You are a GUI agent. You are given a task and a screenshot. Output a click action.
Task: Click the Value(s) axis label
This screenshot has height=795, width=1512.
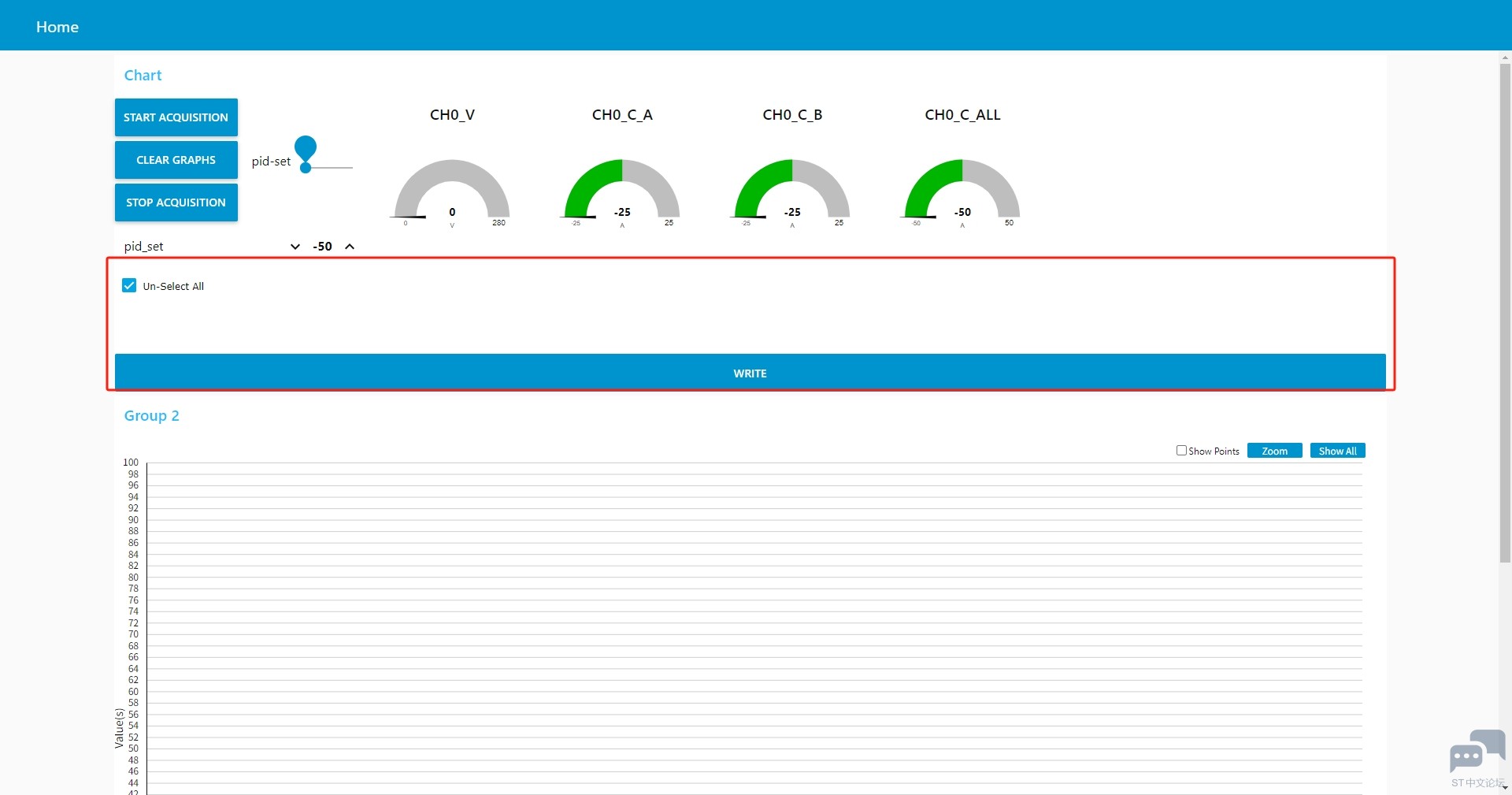[120, 727]
